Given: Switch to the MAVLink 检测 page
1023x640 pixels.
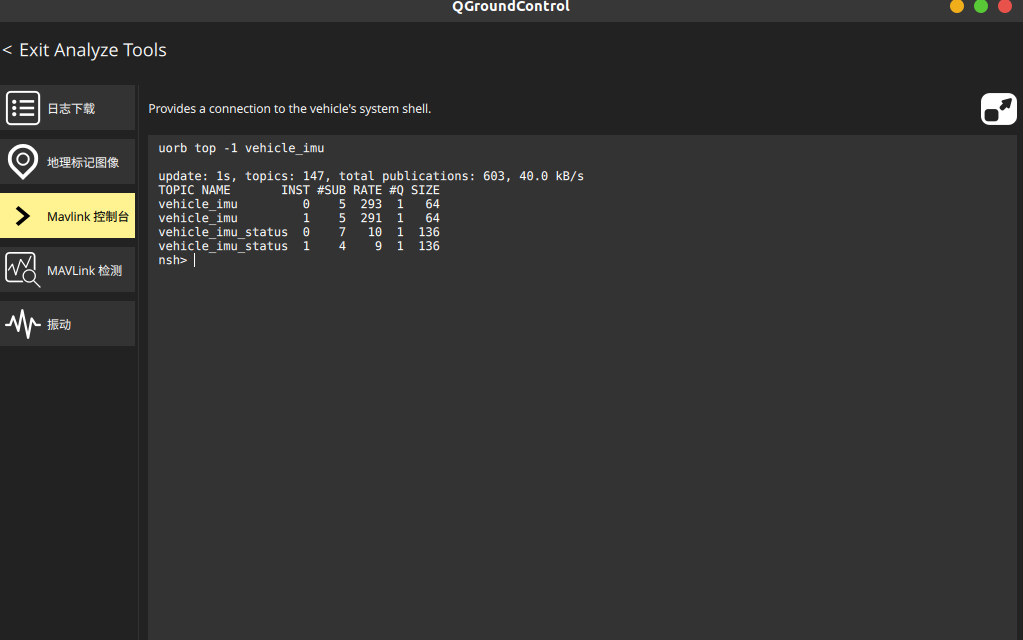Looking at the screenshot, I should pyautogui.click(x=84, y=270).
